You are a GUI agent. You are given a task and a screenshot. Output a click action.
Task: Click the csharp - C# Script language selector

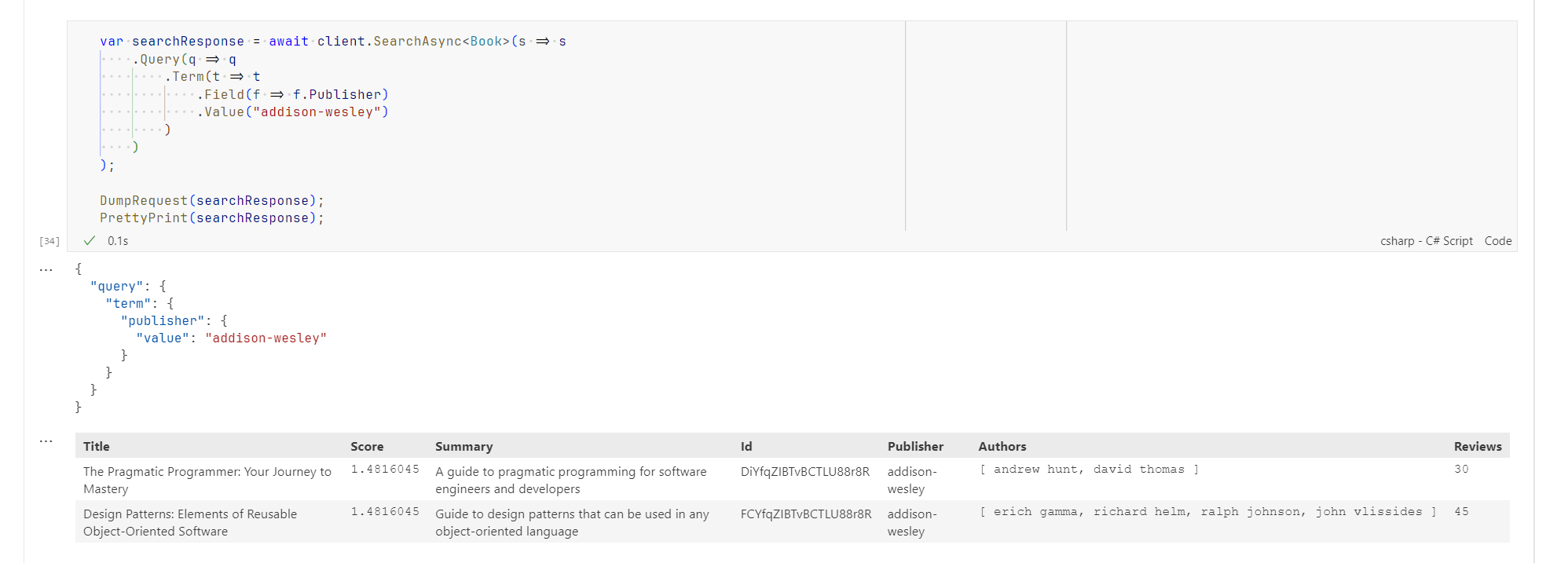click(x=1426, y=241)
